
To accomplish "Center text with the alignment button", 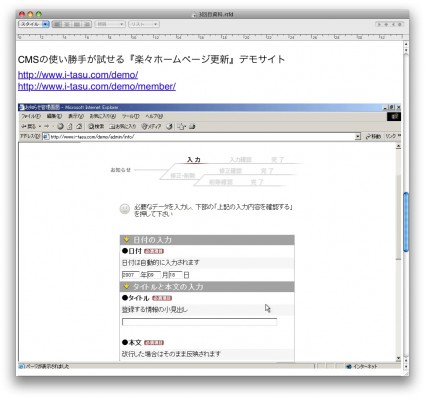I will (67, 24).
